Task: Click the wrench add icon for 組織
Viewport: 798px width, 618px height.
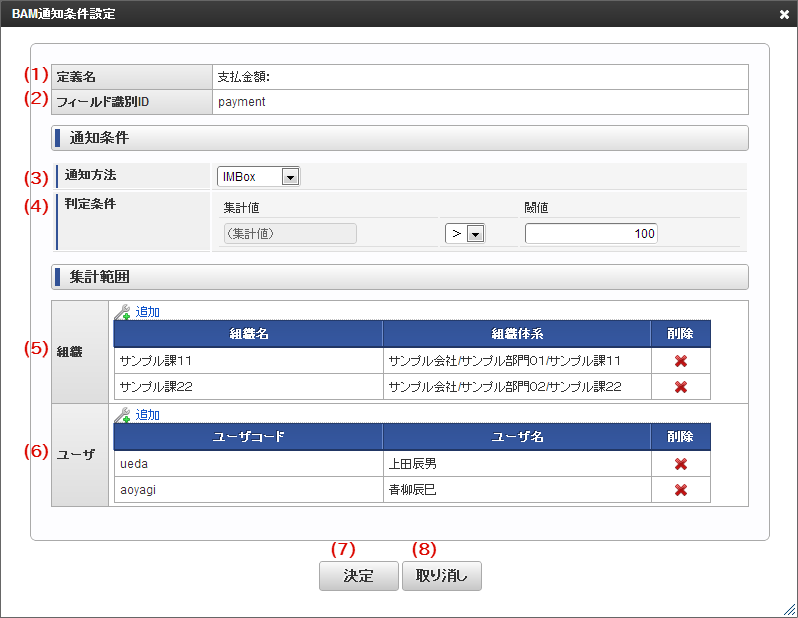Action: pyautogui.click(x=123, y=312)
